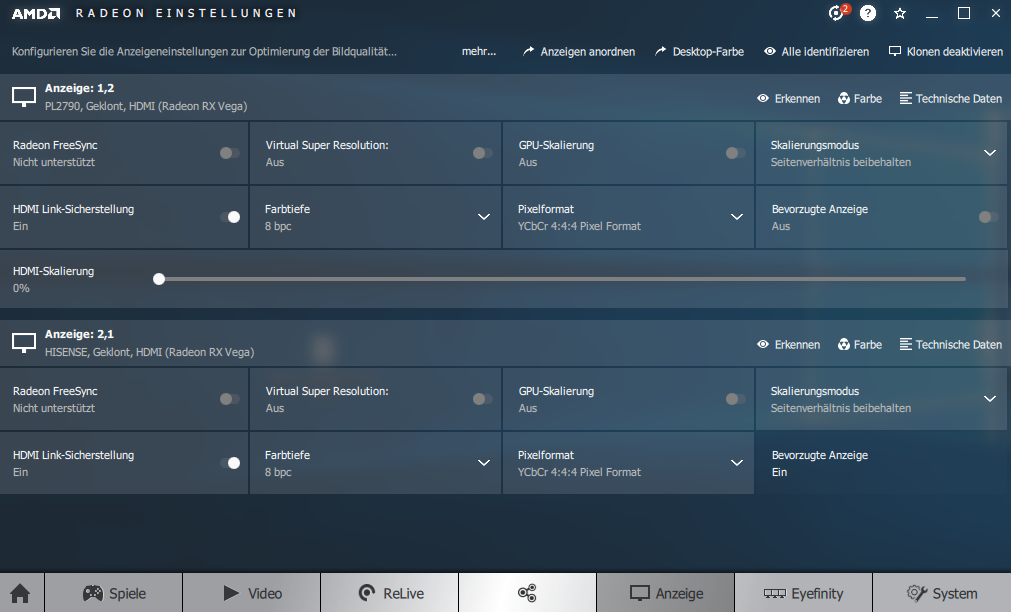This screenshot has height=612, width=1011.
Task: Select the Anzeige tab
Action: tap(665, 593)
